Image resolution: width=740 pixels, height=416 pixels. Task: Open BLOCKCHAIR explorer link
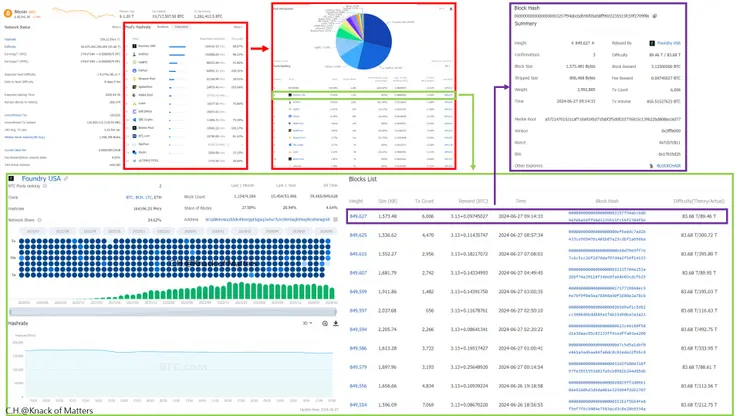click(668, 166)
